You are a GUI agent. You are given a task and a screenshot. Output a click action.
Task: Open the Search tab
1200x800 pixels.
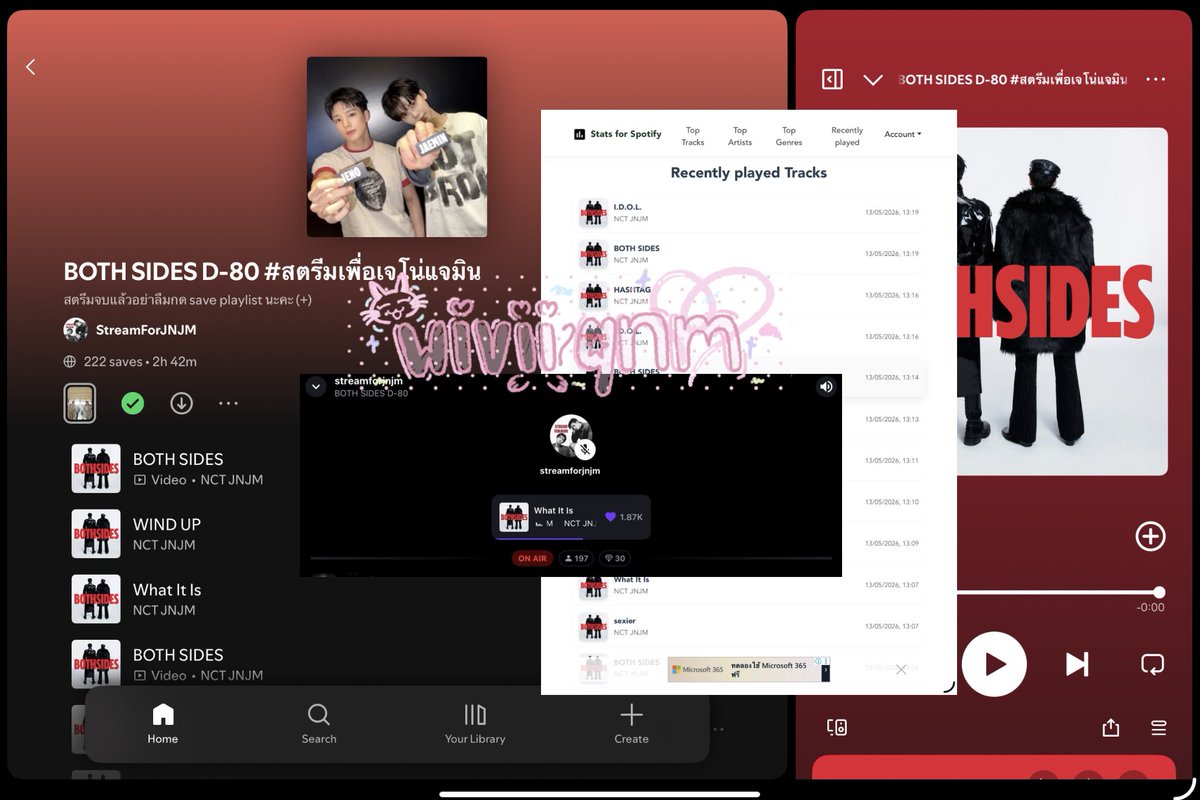[319, 724]
